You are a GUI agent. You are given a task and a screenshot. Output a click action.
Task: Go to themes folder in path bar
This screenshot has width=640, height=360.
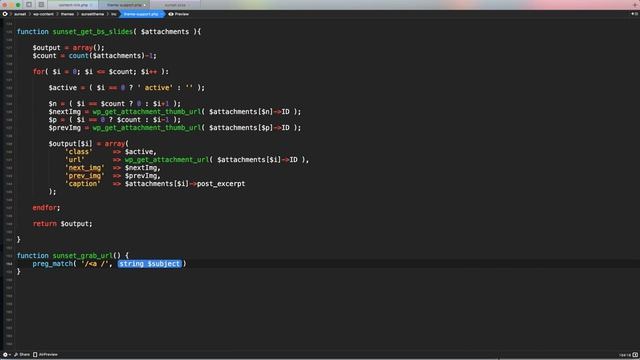[67, 14]
